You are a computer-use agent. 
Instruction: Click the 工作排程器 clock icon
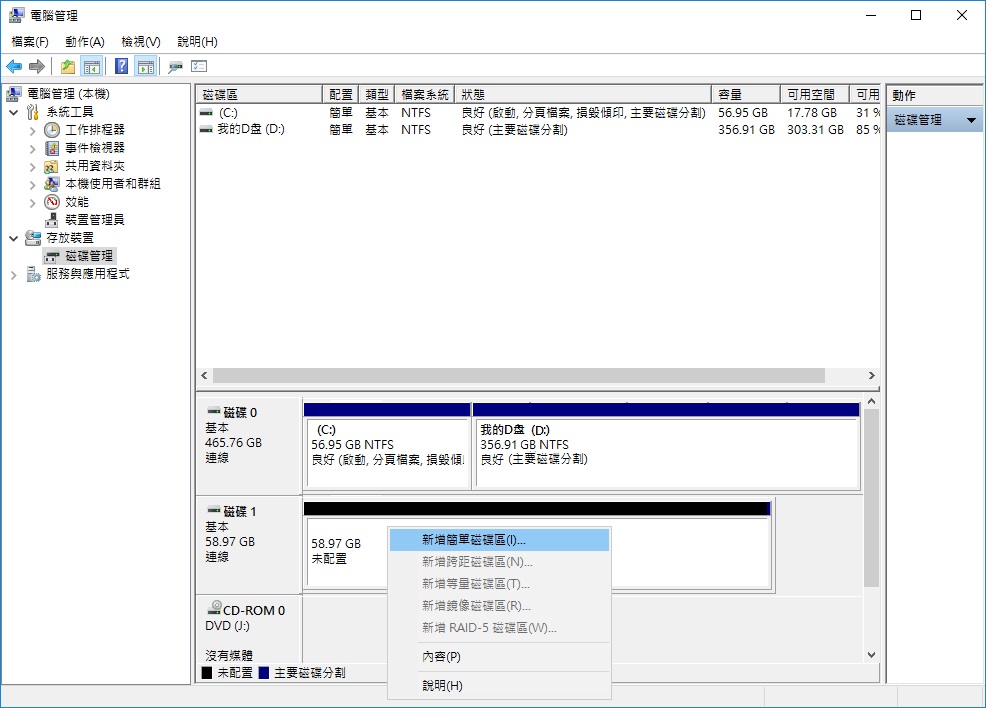click(x=52, y=130)
